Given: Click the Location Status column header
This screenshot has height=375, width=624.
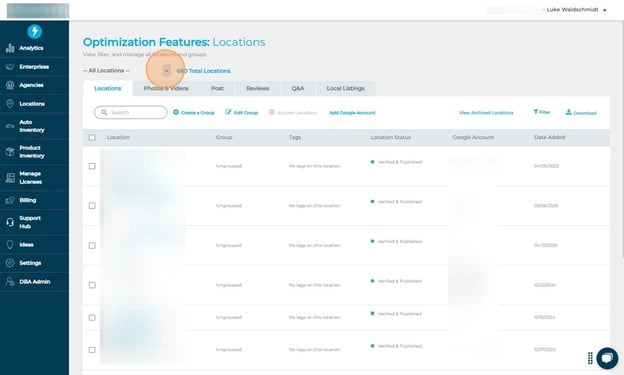Looking at the screenshot, I should pyautogui.click(x=391, y=137).
